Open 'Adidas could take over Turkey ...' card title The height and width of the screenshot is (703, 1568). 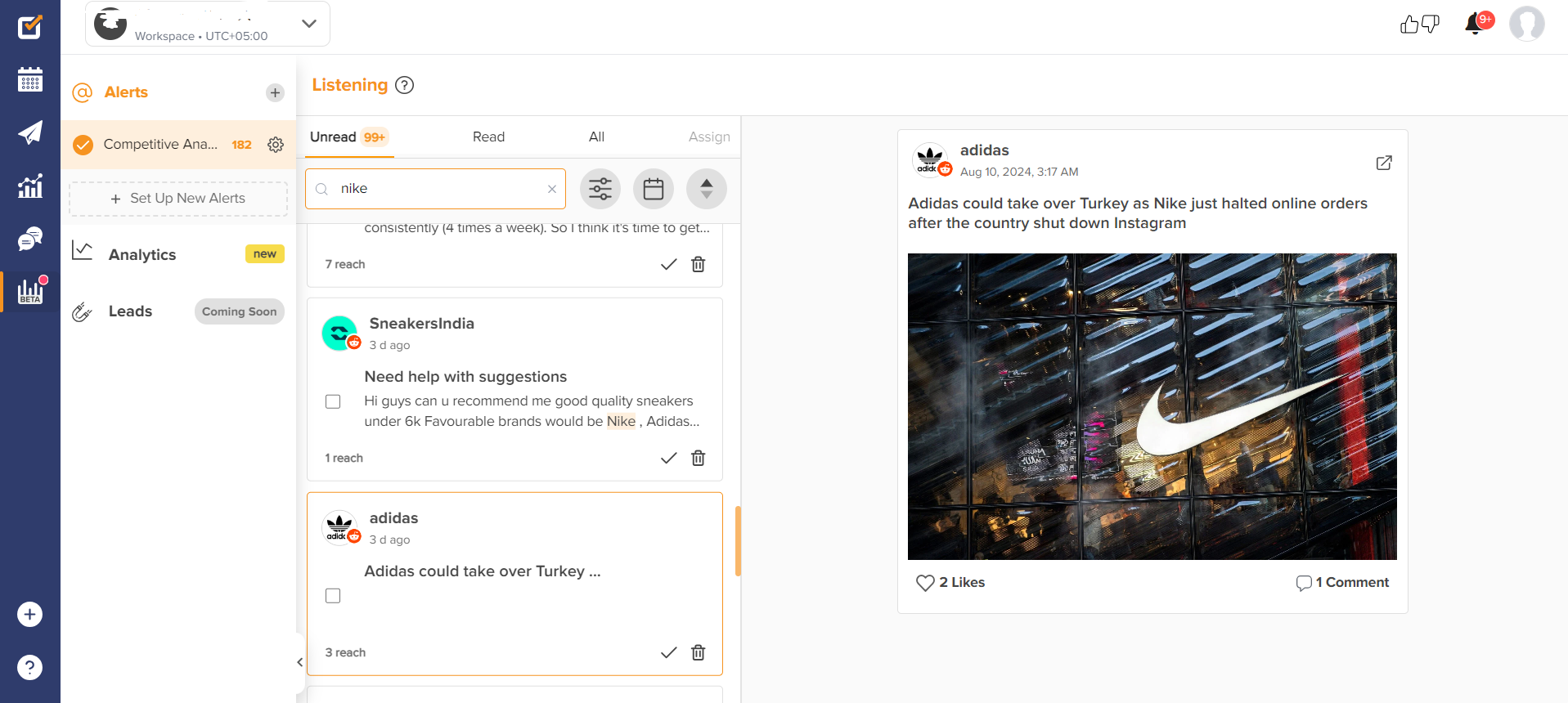tap(483, 571)
